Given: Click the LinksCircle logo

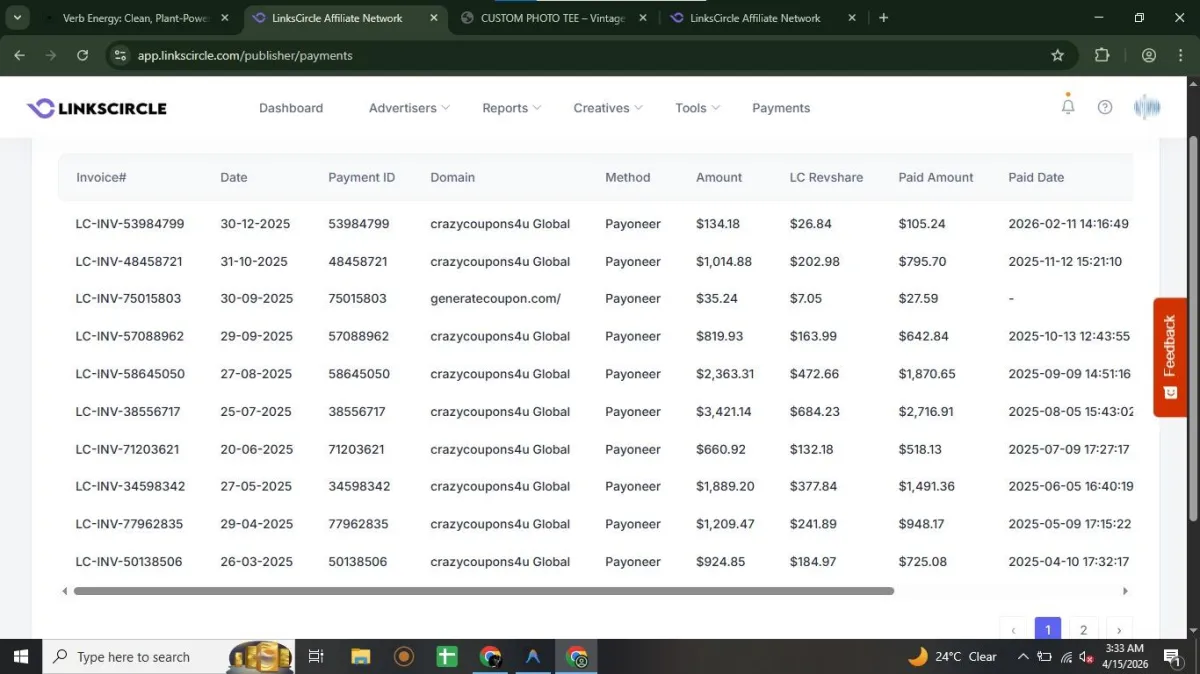Looking at the screenshot, I should click(97, 108).
